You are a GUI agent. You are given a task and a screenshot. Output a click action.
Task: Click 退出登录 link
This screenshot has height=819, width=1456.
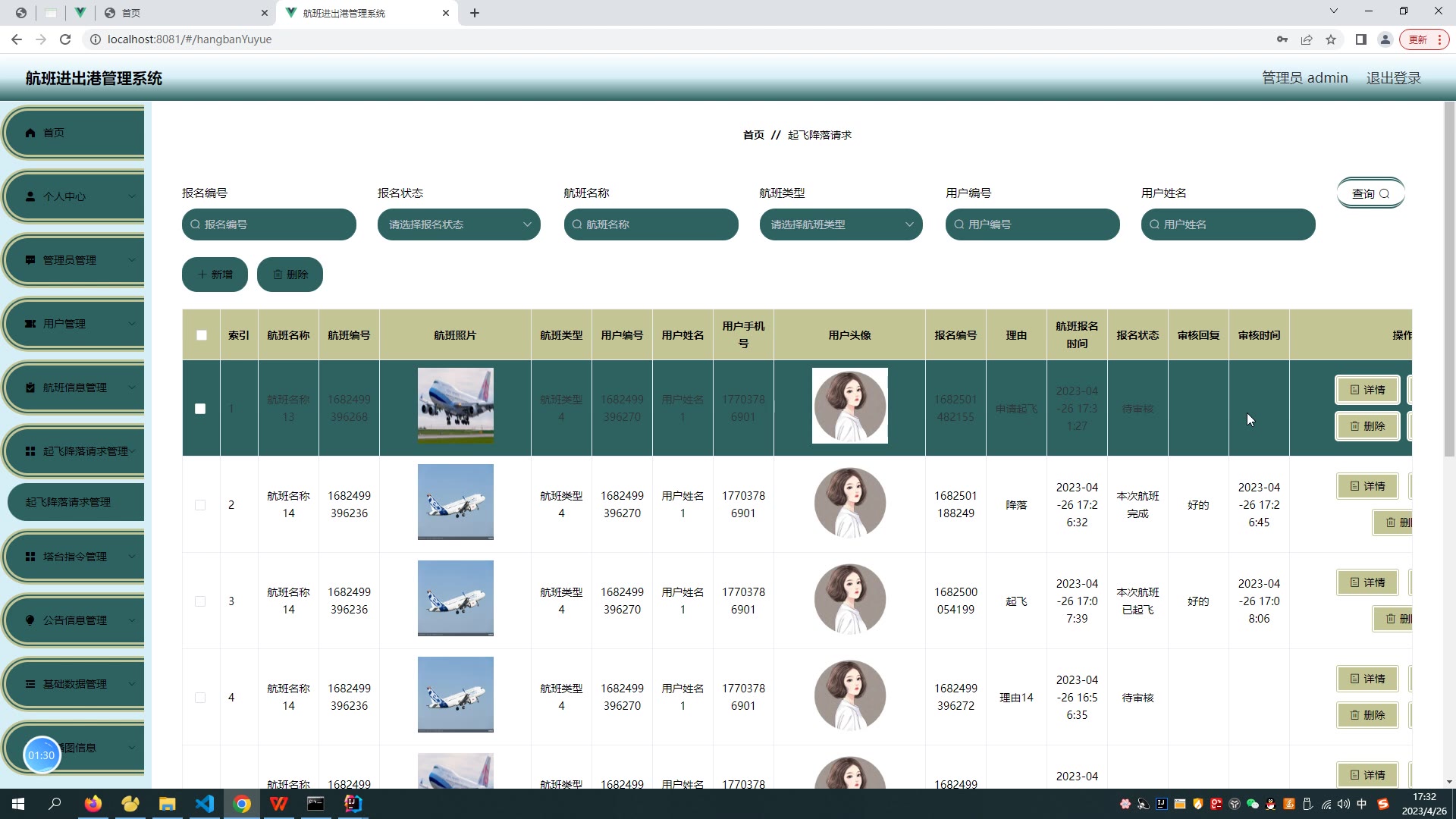click(1393, 78)
